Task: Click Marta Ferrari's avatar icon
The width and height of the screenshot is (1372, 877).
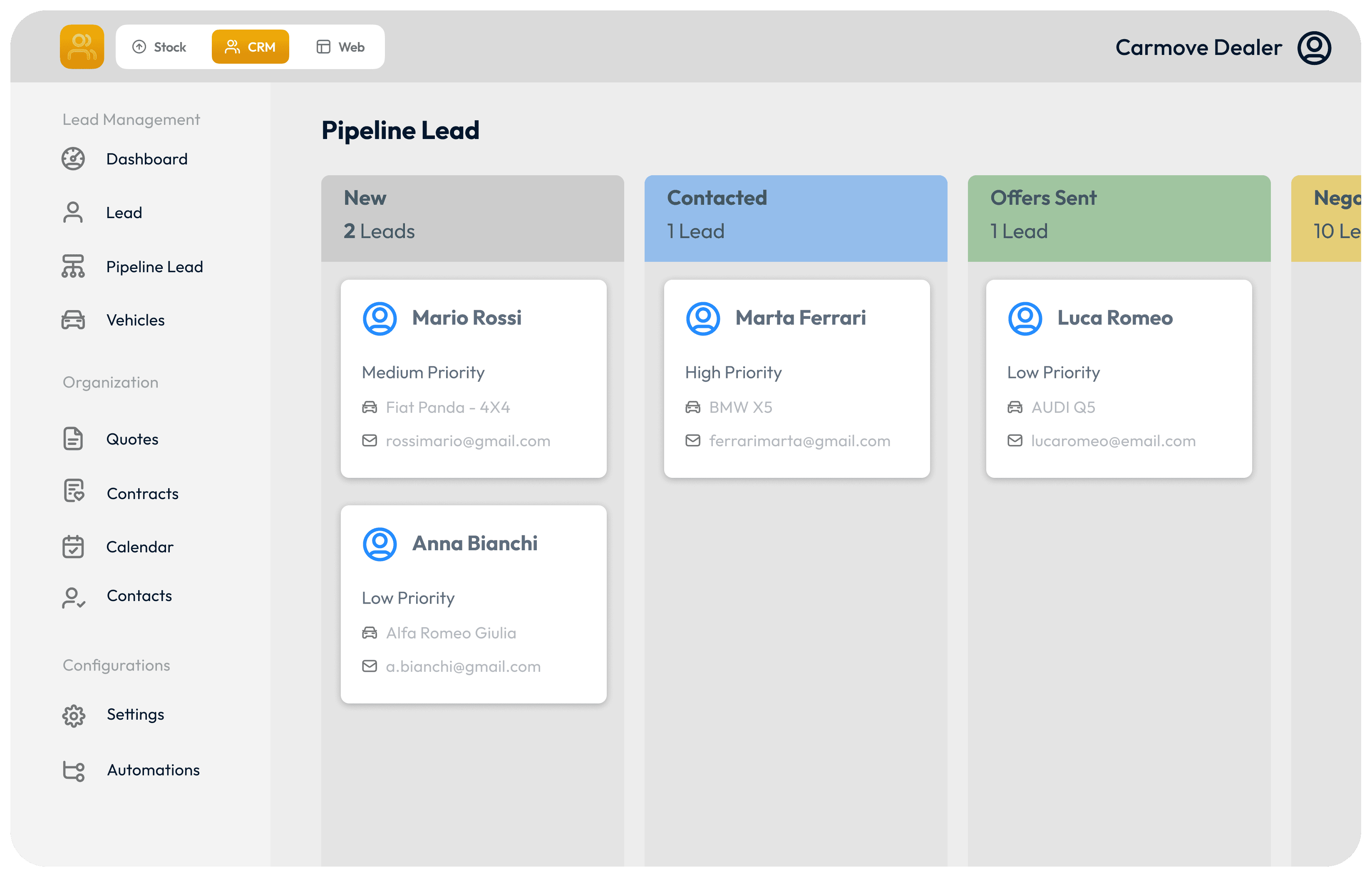Action: tap(702, 318)
